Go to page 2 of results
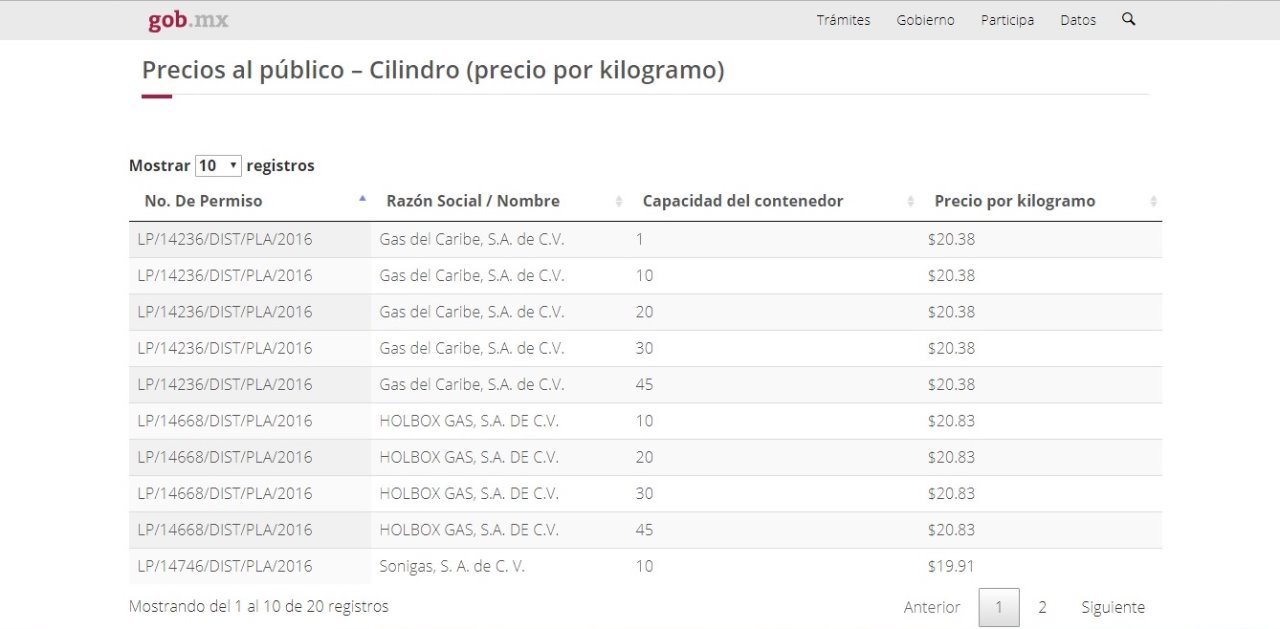Image resolution: width=1280 pixels, height=629 pixels. (x=1042, y=607)
